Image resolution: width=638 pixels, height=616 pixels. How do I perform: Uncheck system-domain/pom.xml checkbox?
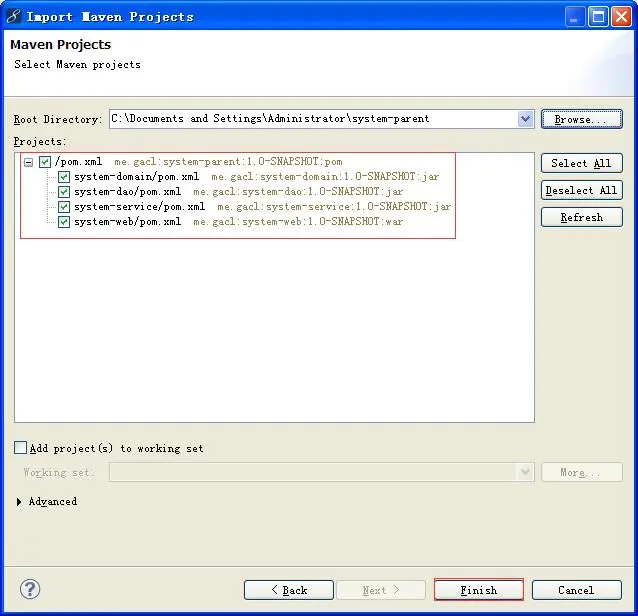click(64, 177)
